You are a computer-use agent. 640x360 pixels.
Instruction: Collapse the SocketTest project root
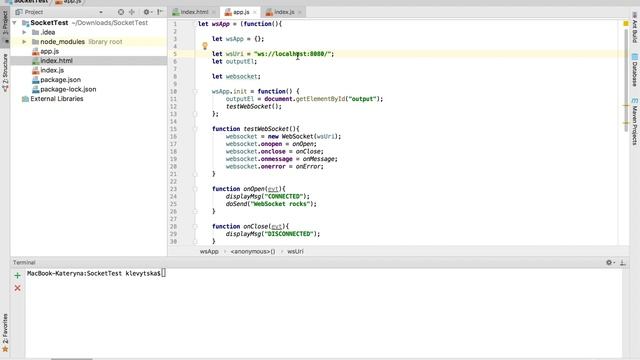pyautogui.click(x=15, y=23)
